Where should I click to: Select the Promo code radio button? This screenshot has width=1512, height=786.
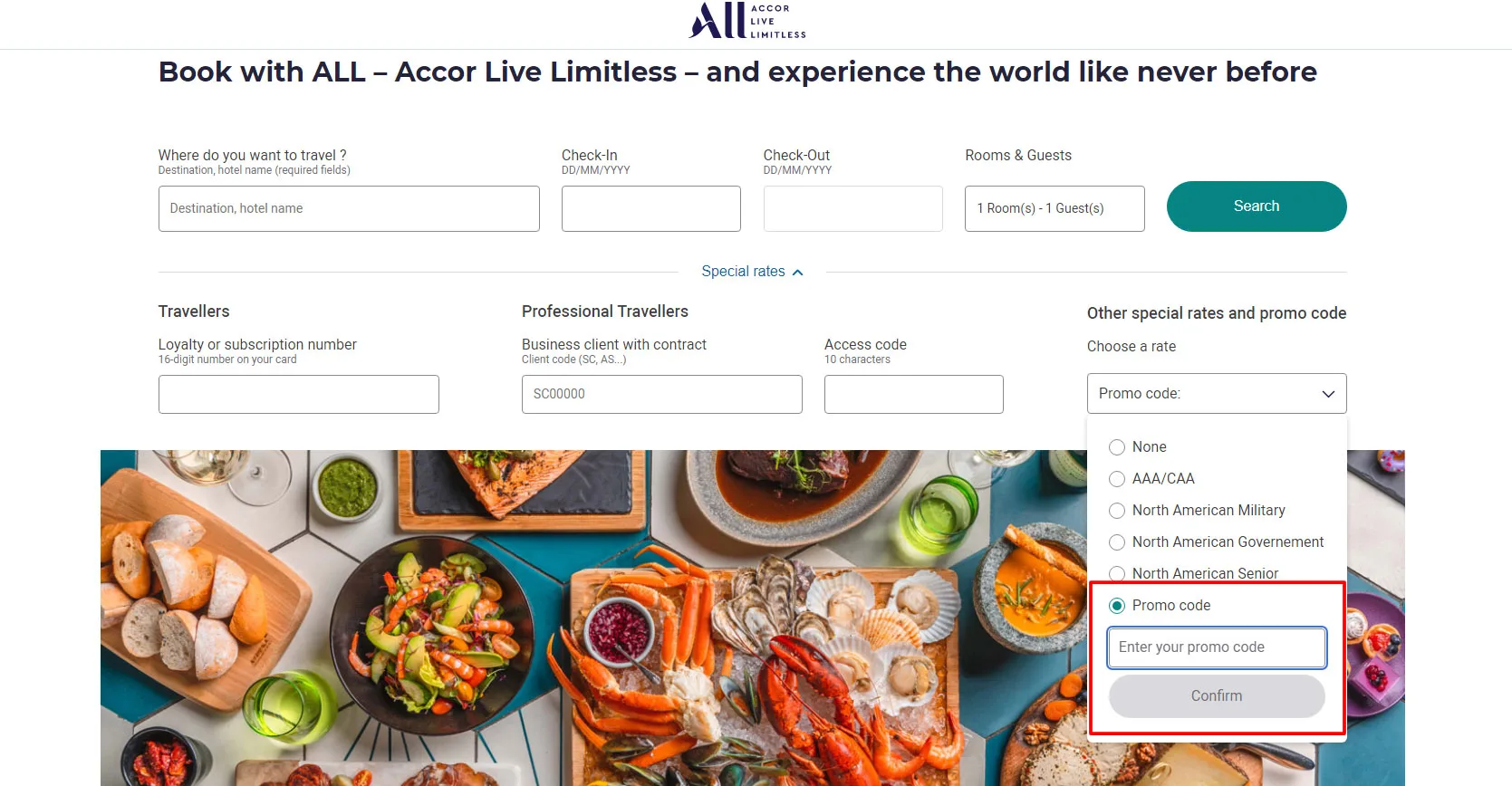pyautogui.click(x=1117, y=606)
